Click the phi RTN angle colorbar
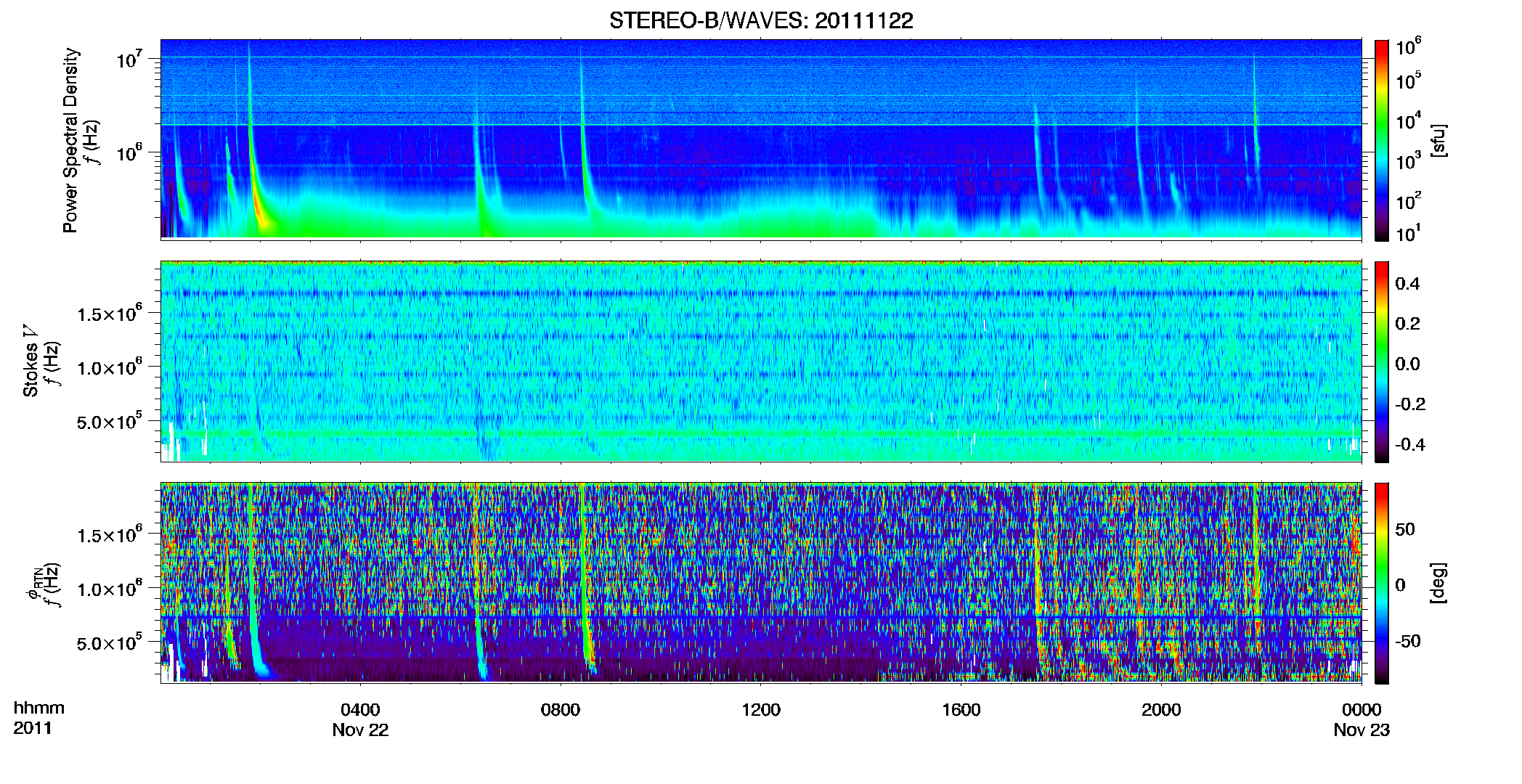 point(1382,583)
